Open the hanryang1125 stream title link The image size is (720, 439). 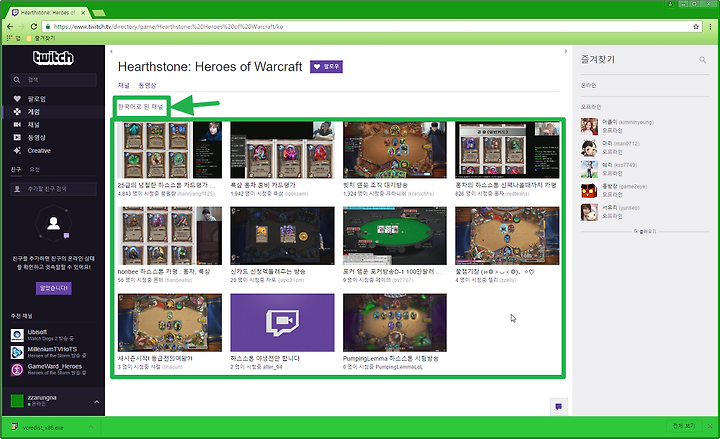pyautogui.click(x=166, y=185)
